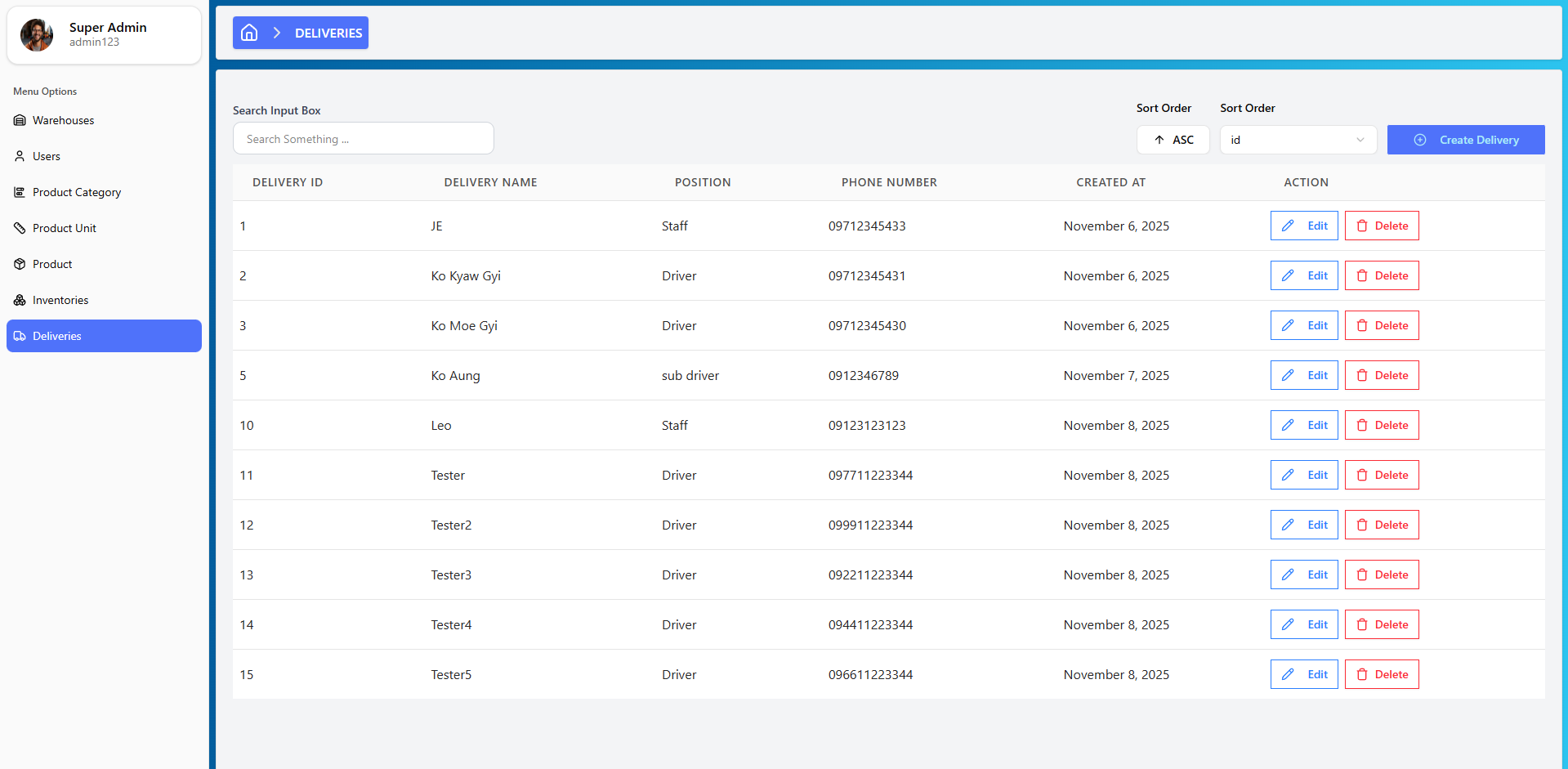Click the DELIVERY NAME column header
The image size is (1568, 769).
click(490, 182)
